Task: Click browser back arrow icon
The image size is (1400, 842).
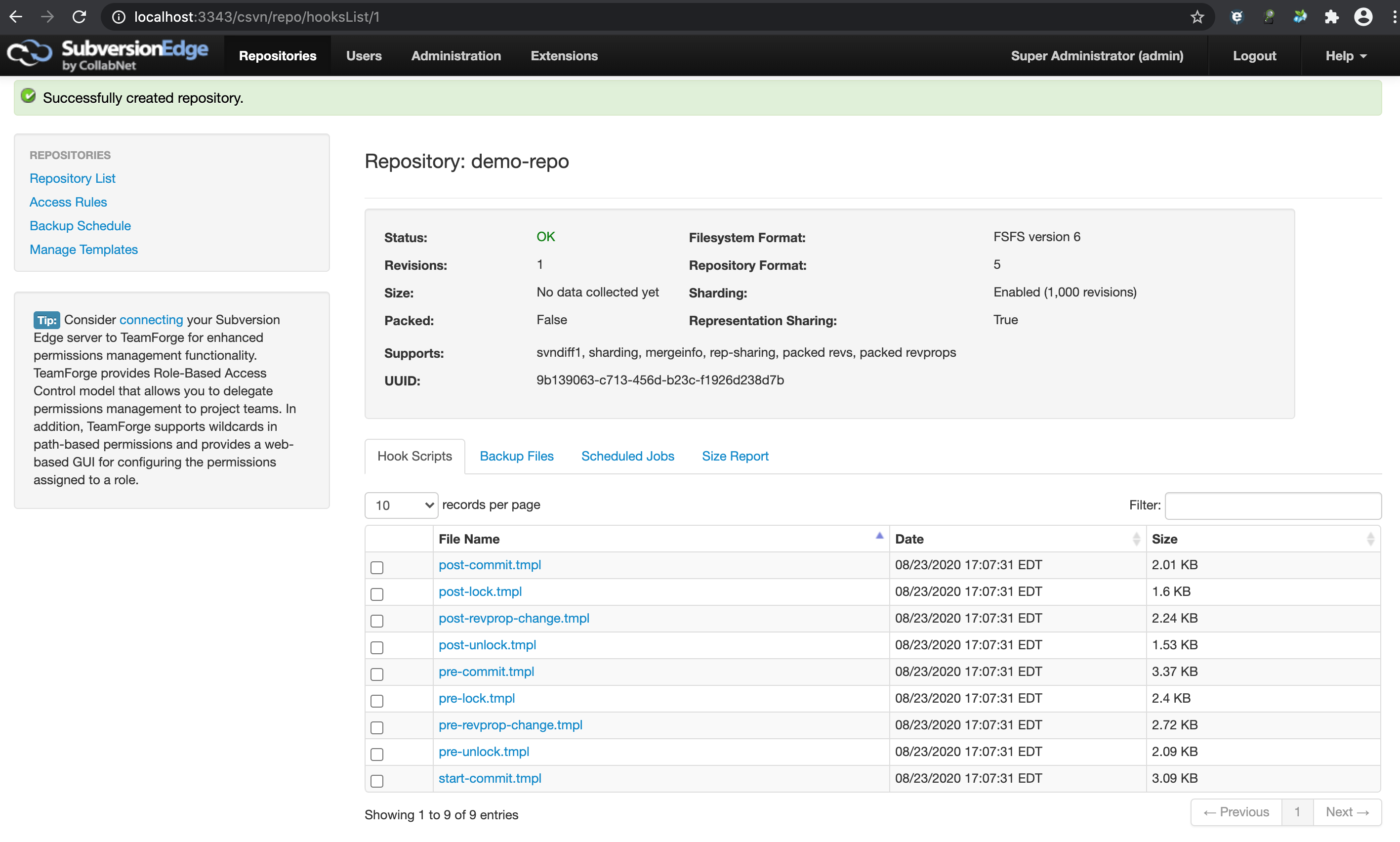Action: 16,17
